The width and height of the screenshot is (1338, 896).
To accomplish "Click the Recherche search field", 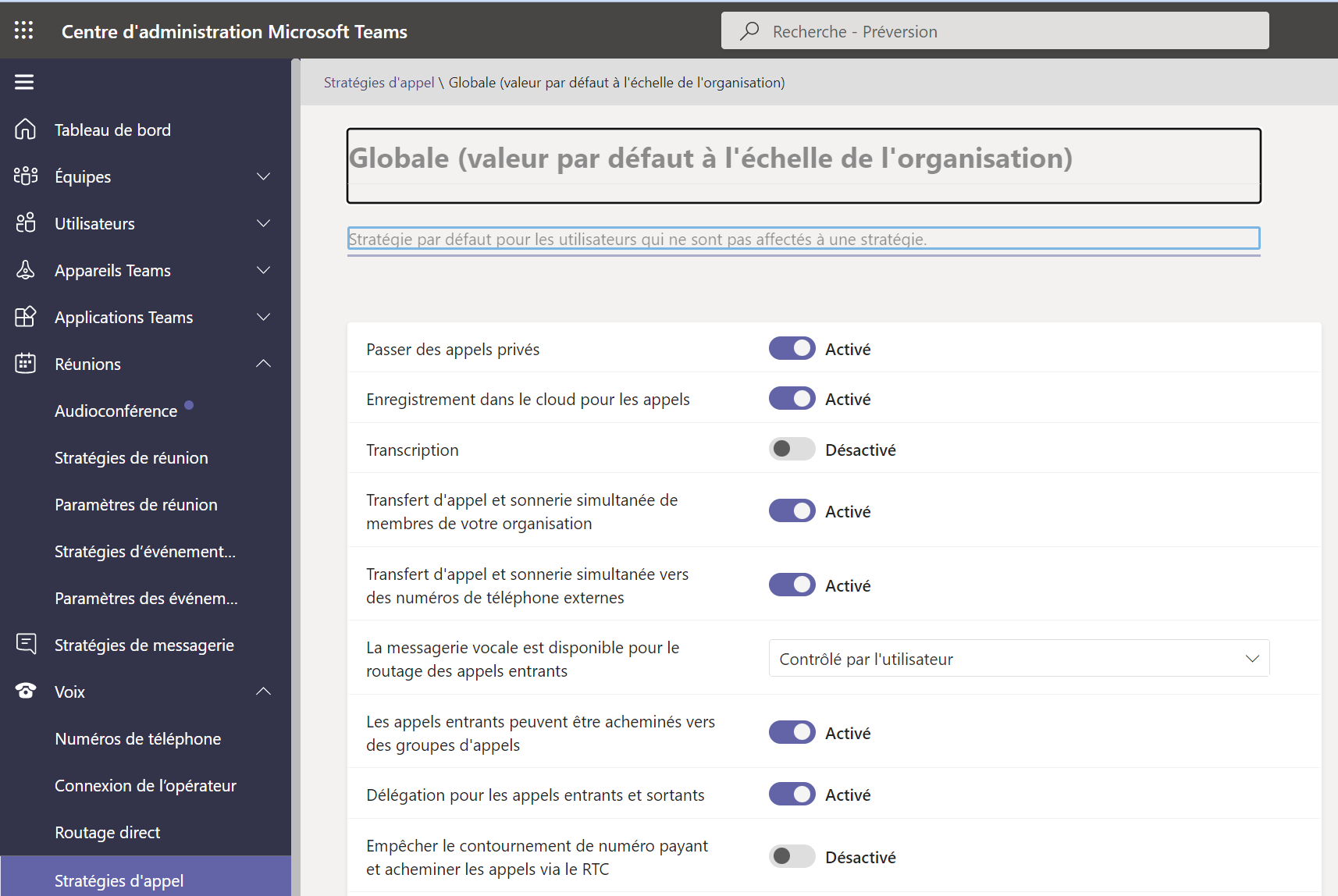I will point(995,31).
